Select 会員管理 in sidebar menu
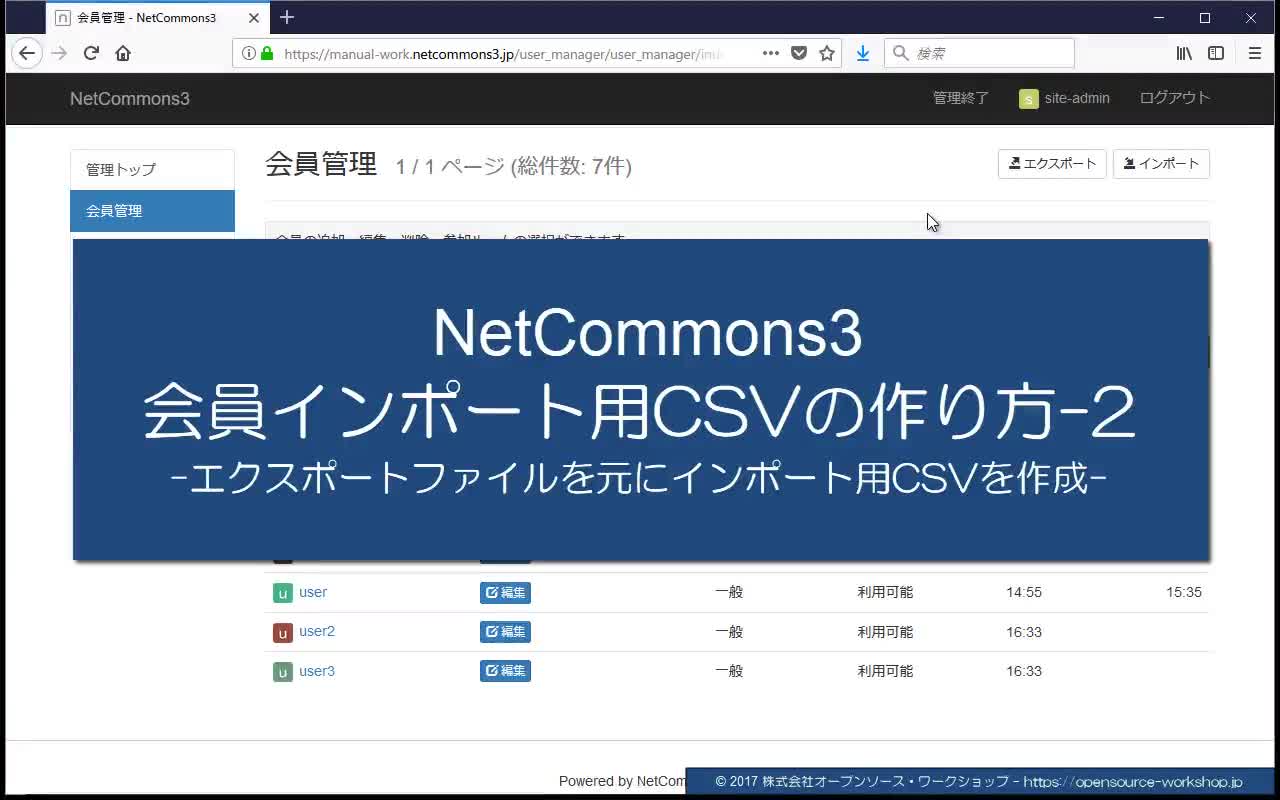This screenshot has width=1280, height=800. [x=152, y=211]
